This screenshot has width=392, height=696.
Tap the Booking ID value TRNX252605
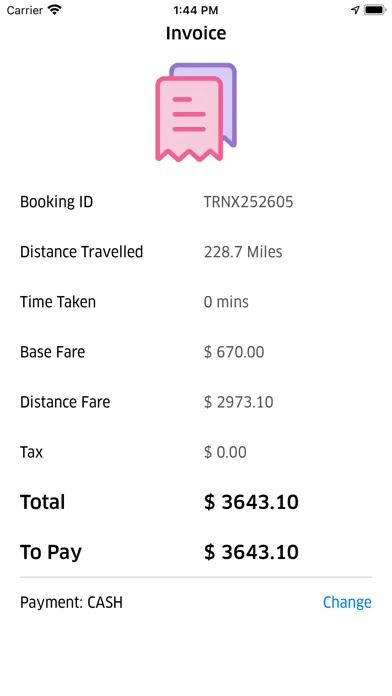[249, 202]
